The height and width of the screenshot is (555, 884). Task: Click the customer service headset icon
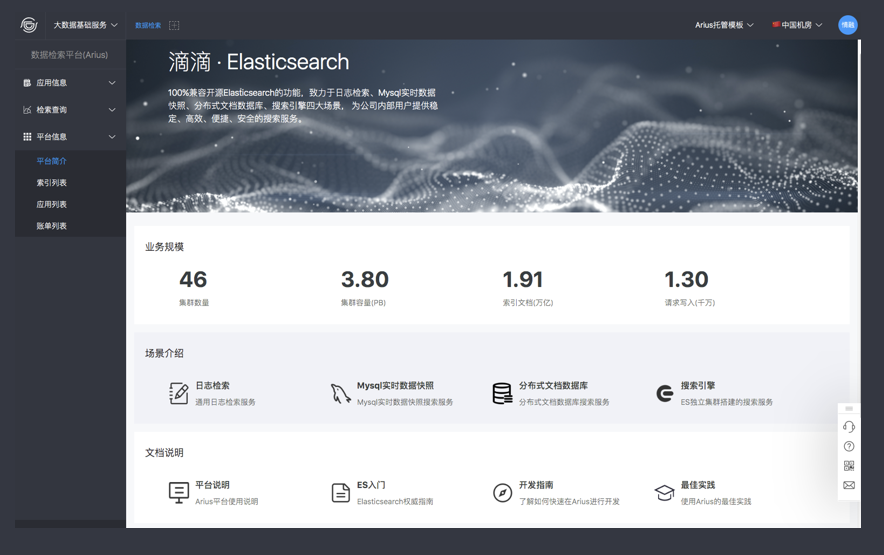(x=849, y=427)
